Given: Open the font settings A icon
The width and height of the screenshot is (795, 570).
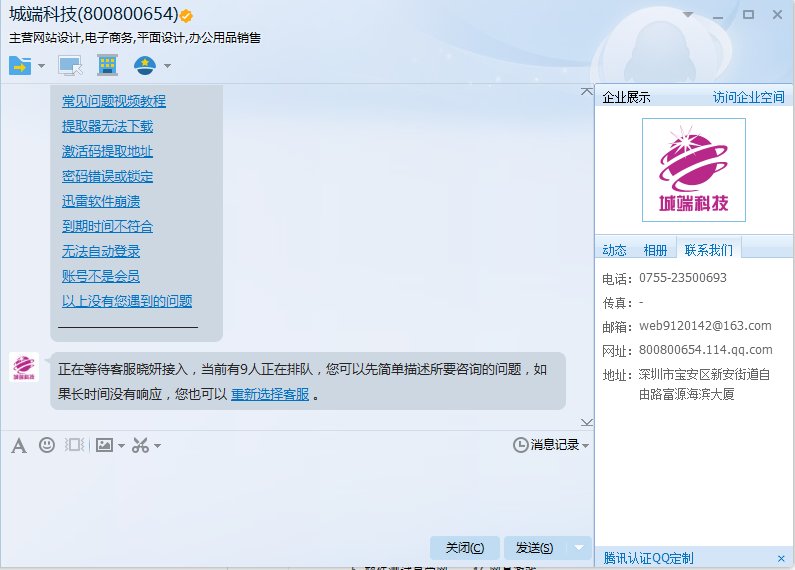Looking at the screenshot, I should pyautogui.click(x=19, y=446).
